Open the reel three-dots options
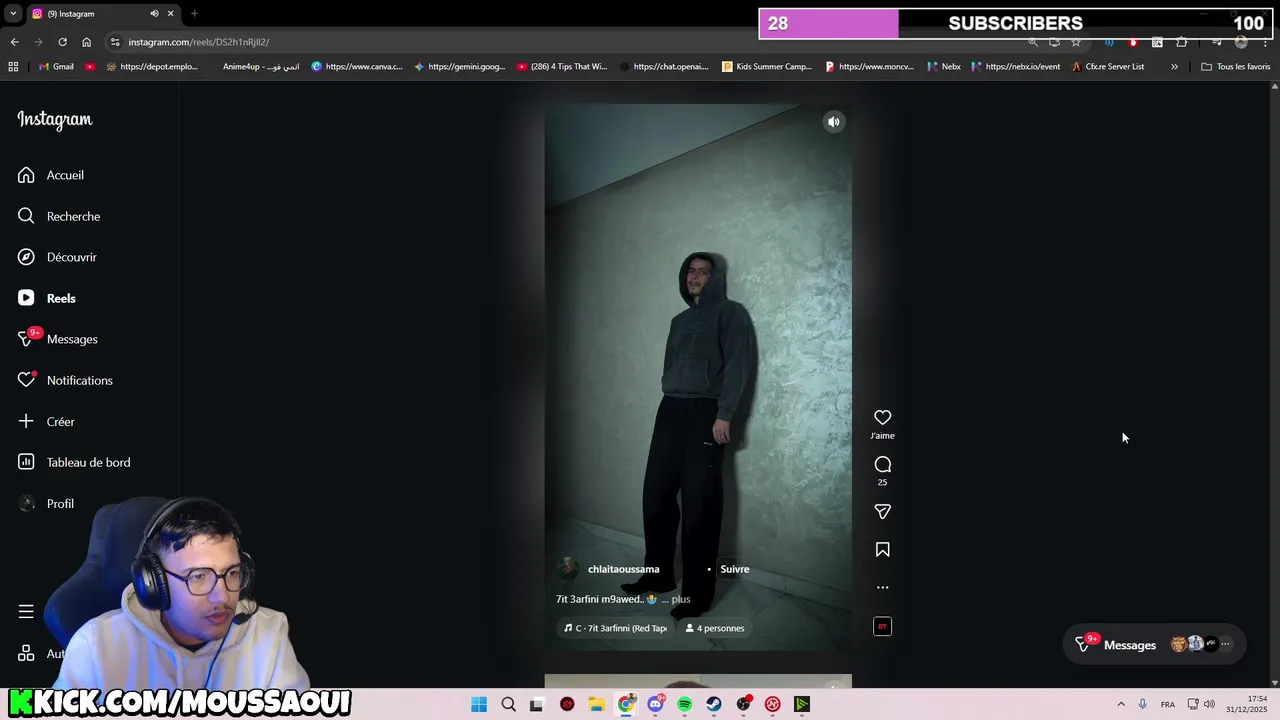Image resolution: width=1280 pixels, height=720 pixels. [882, 587]
